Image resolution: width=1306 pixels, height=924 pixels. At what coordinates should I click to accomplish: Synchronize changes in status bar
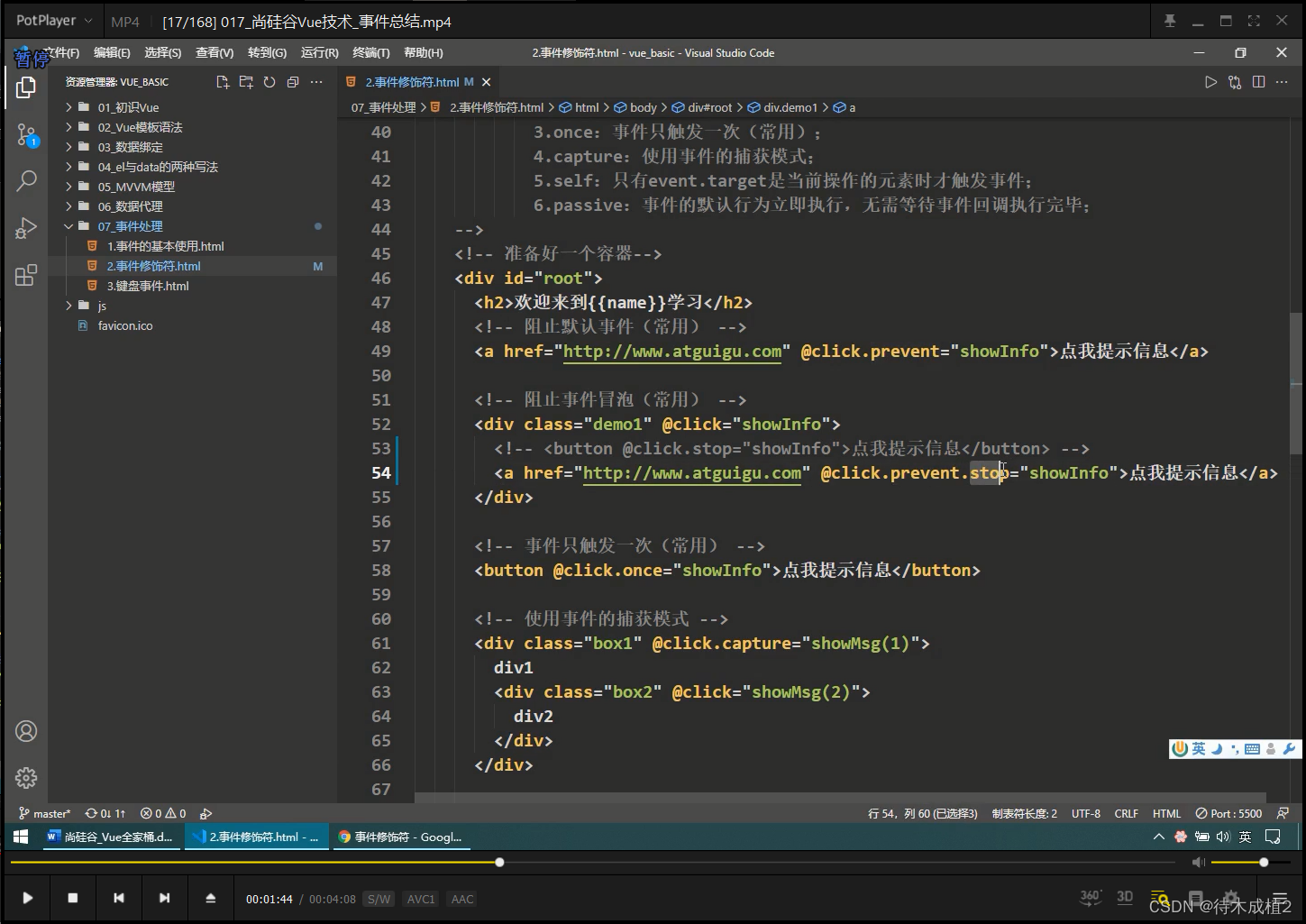[x=105, y=813]
